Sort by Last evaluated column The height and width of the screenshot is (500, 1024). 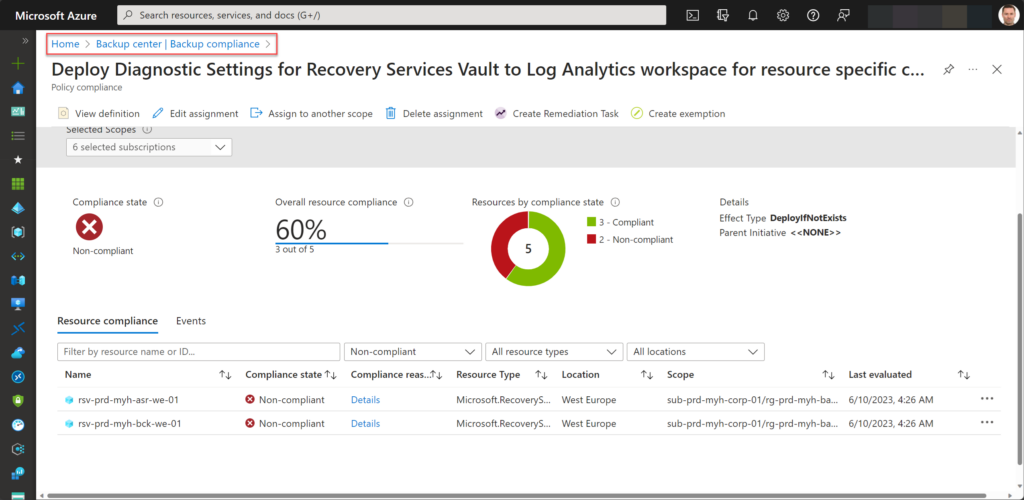[964, 375]
